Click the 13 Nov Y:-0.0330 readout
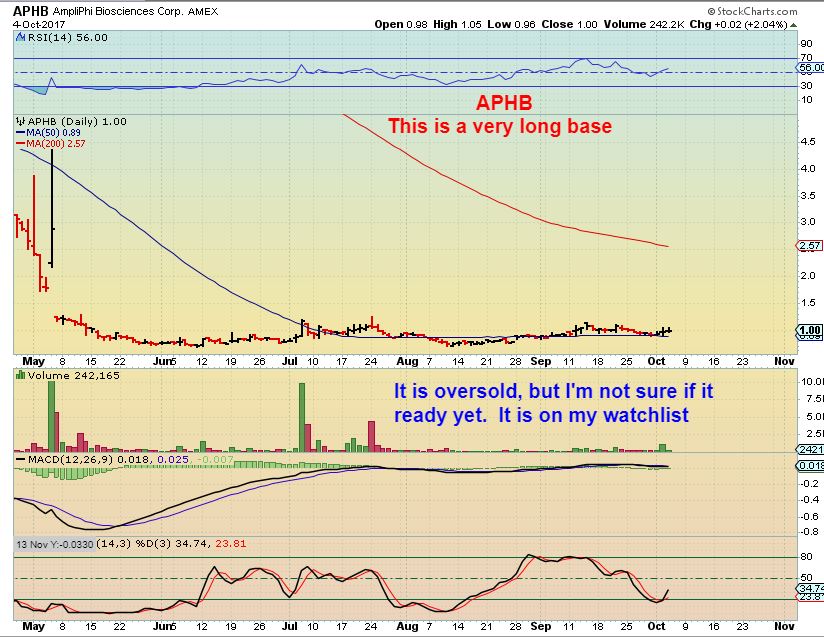The height and width of the screenshot is (637, 824). point(54,544)
